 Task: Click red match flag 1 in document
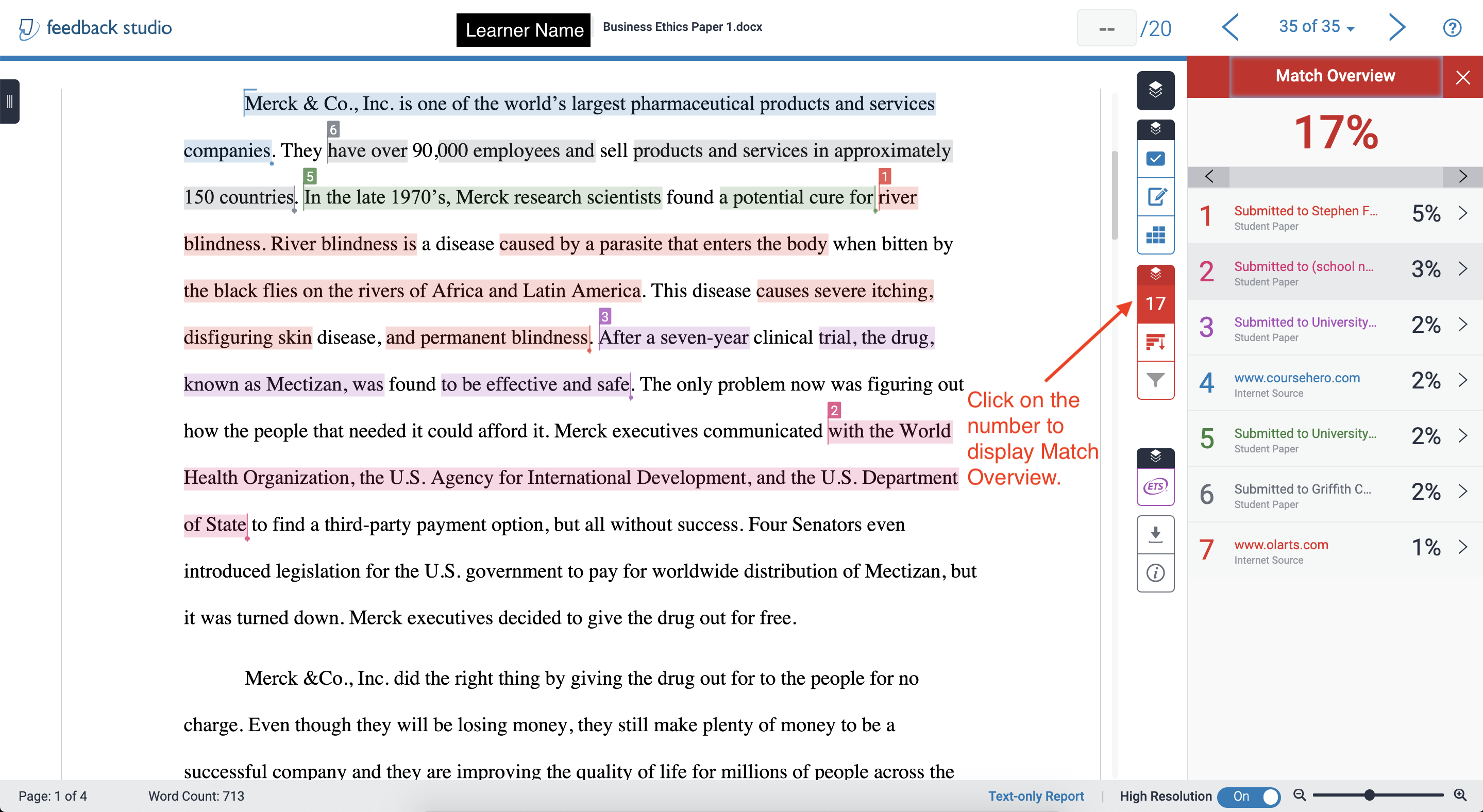coord(885,176)
